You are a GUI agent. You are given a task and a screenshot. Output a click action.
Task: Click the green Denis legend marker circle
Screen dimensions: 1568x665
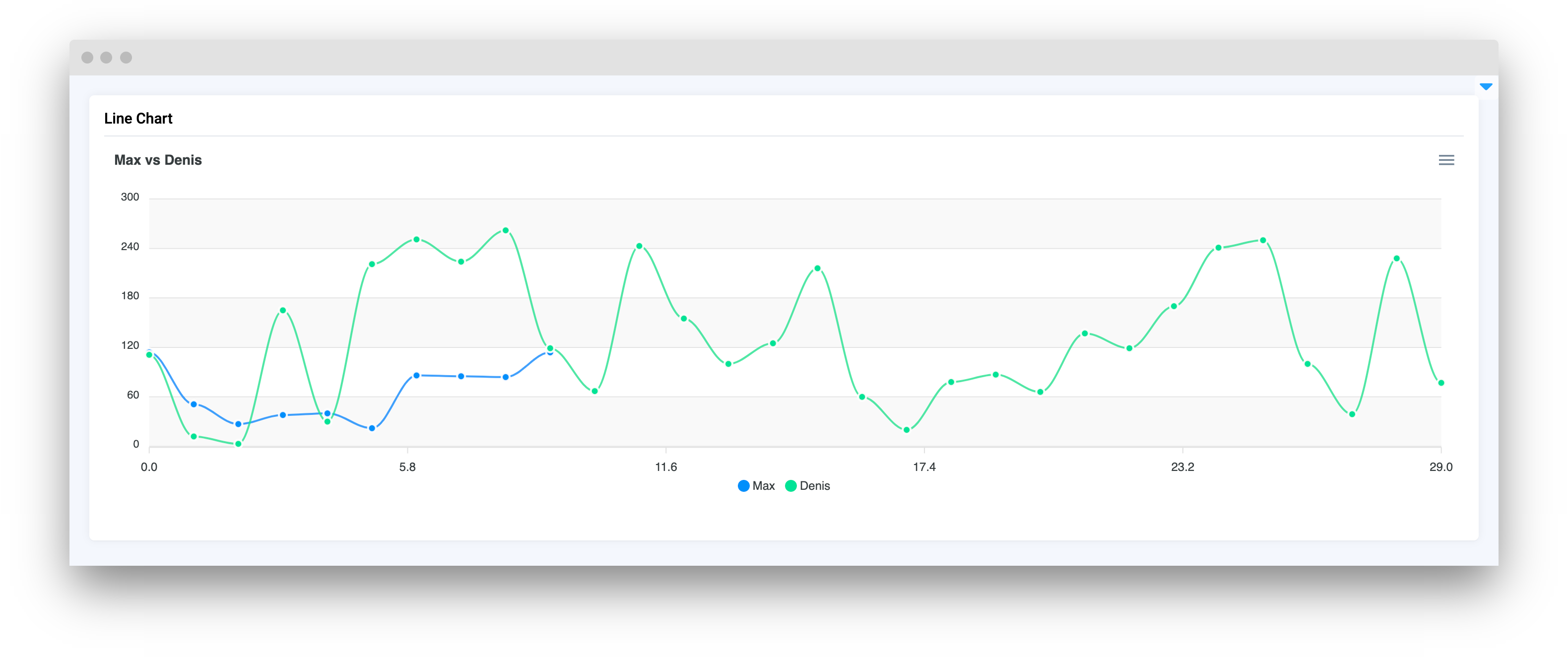(790, 486)
